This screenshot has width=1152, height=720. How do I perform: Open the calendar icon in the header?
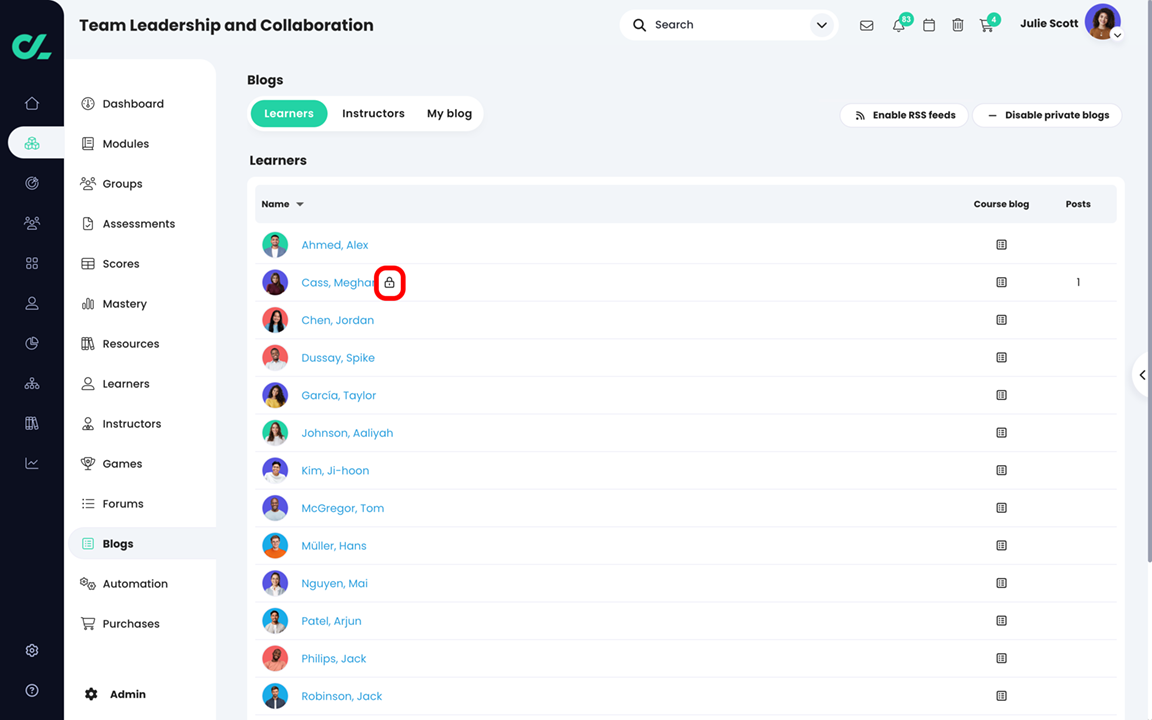(x=929, y=25)
